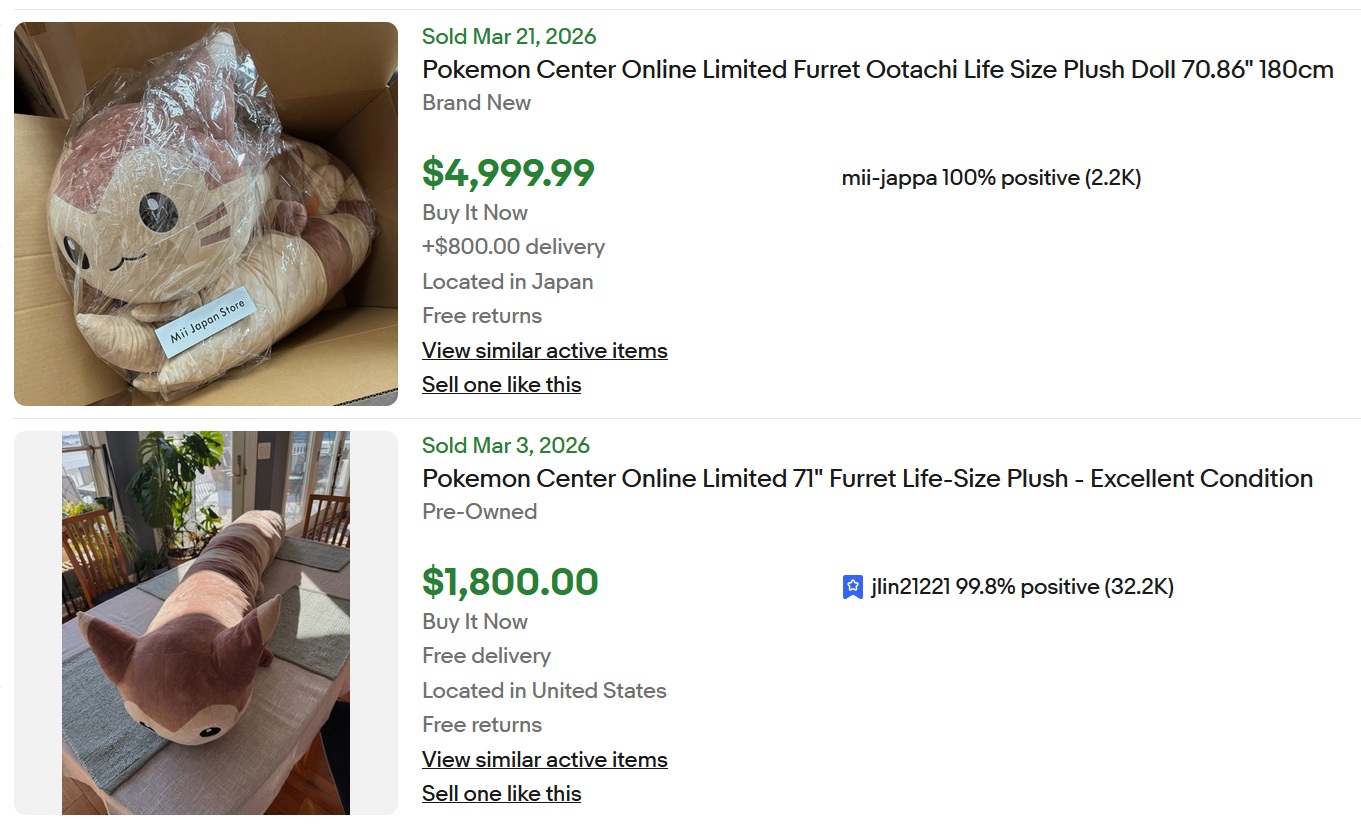The height and width of the screenshot is (824, 1361).
Task: Open seller jlin21221's feedback profile
Action: tap(1021, 587)
